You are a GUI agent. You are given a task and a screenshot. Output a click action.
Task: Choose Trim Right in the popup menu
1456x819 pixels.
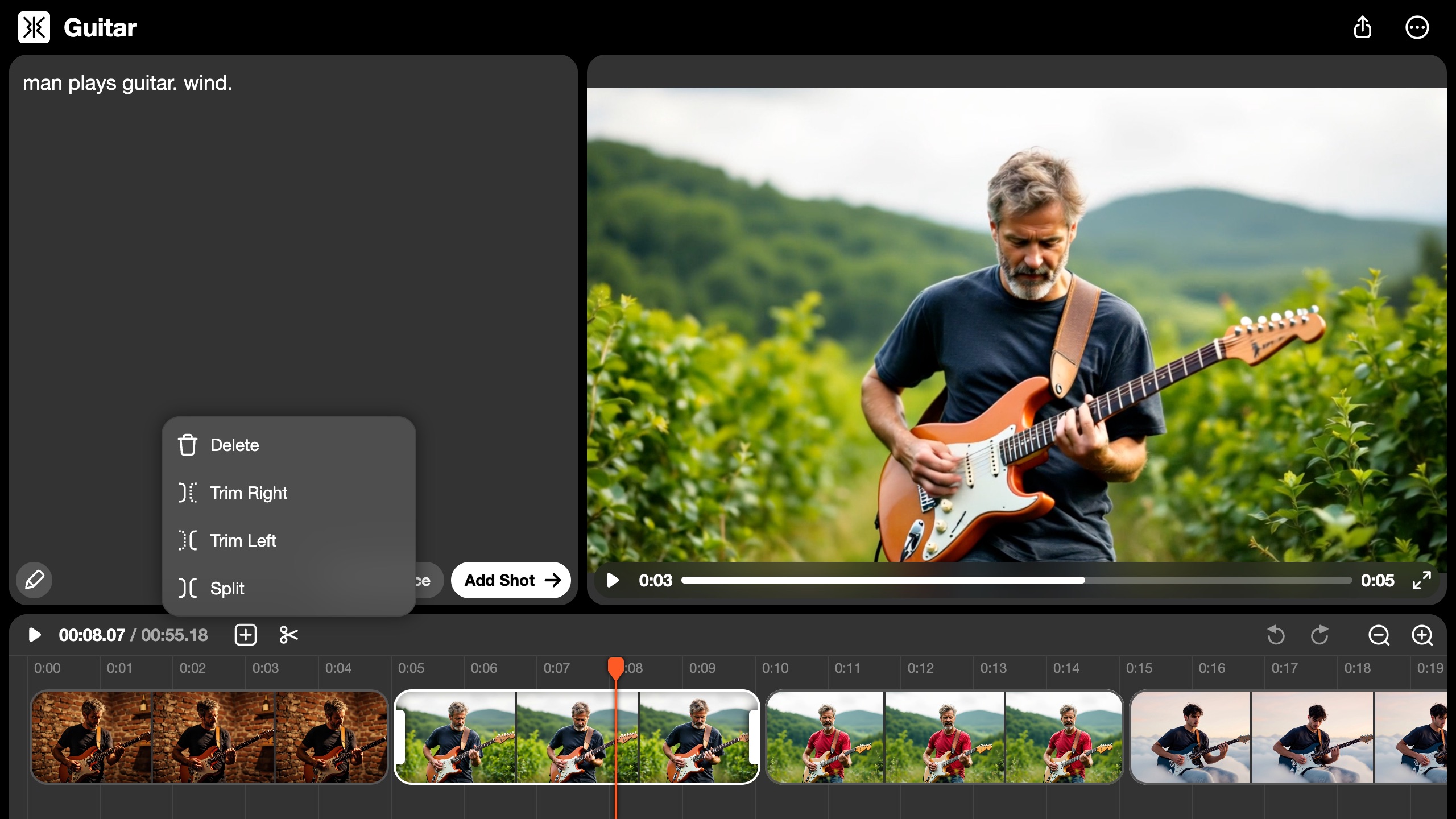(289, 493)
